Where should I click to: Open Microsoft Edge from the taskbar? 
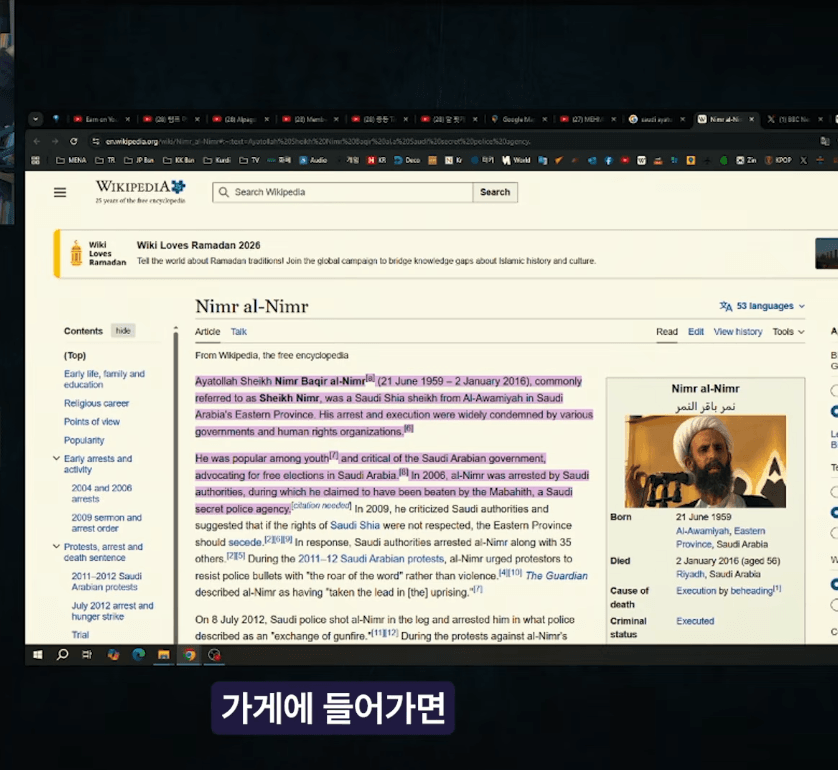138,655
